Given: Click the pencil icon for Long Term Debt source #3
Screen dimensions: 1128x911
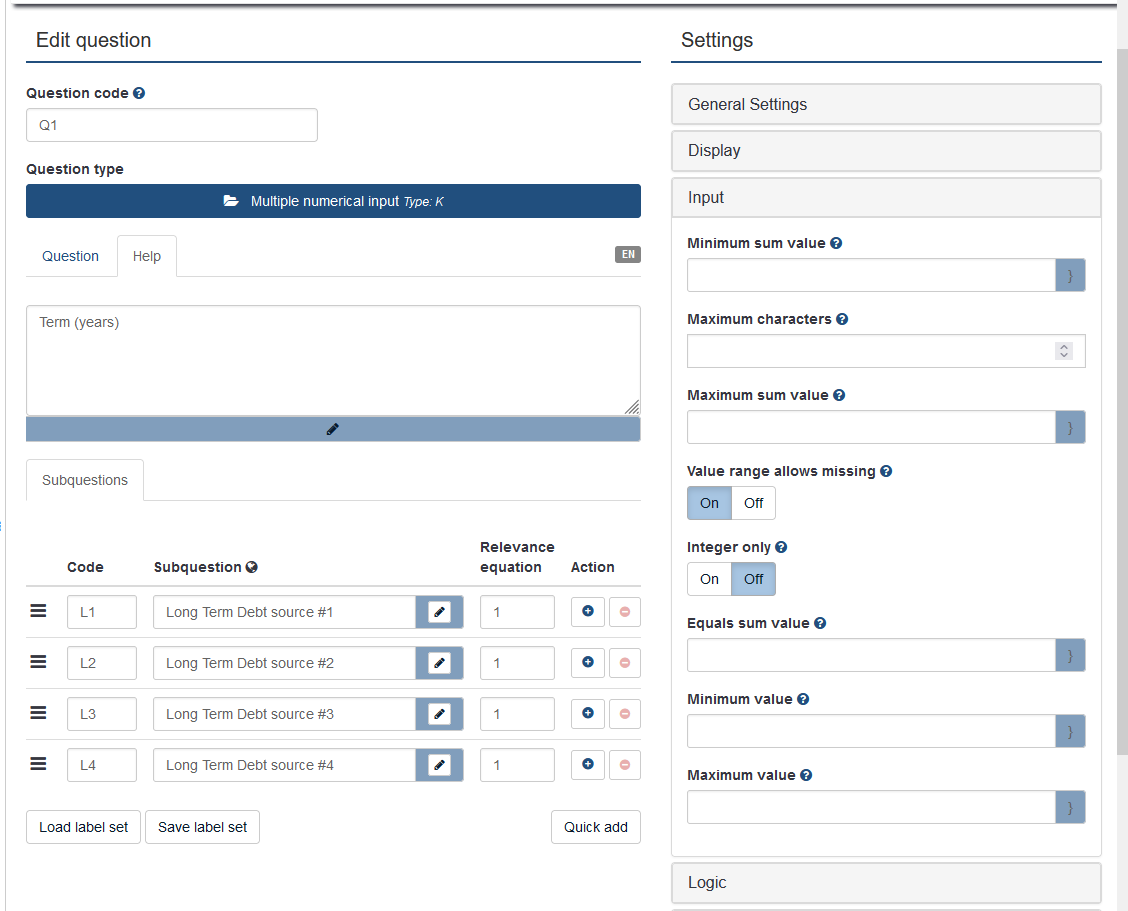Looking at the screenshot, I should 439,714.
